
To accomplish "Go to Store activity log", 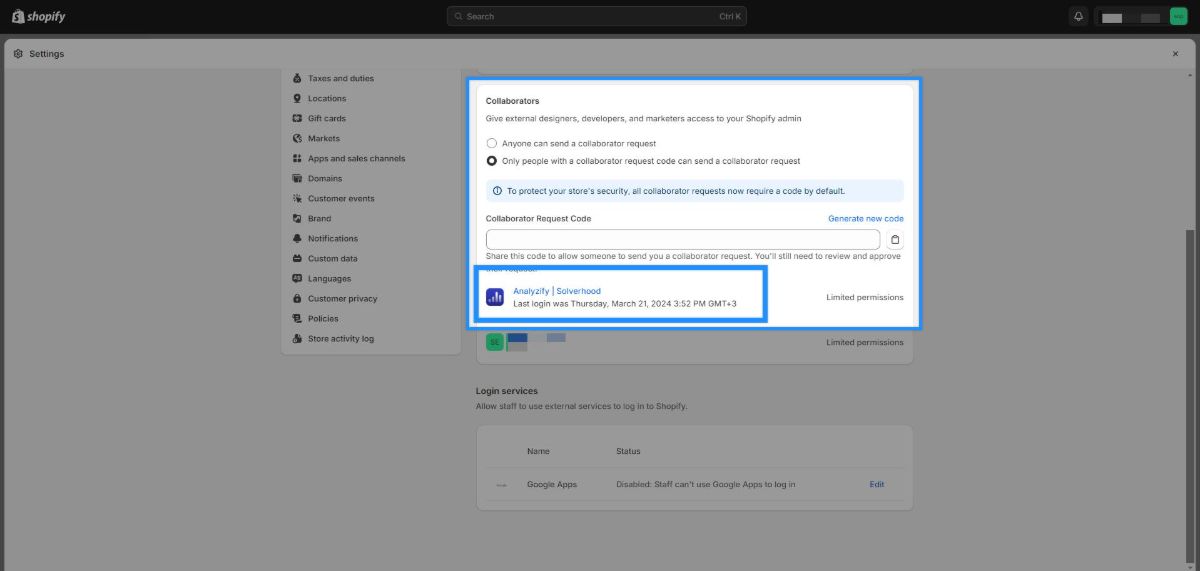I will [x=340, y=339].
